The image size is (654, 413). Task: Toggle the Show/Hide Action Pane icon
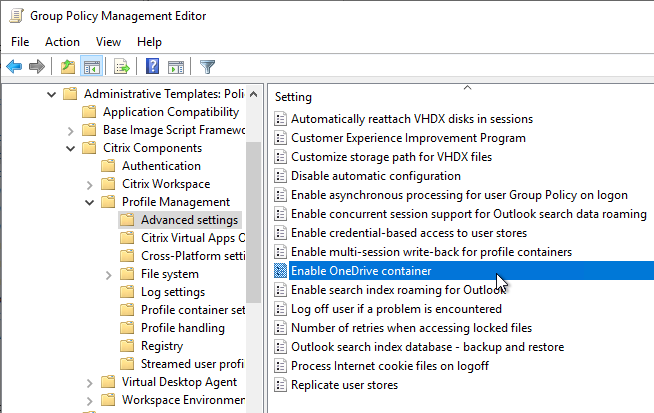tap(176, 67)
